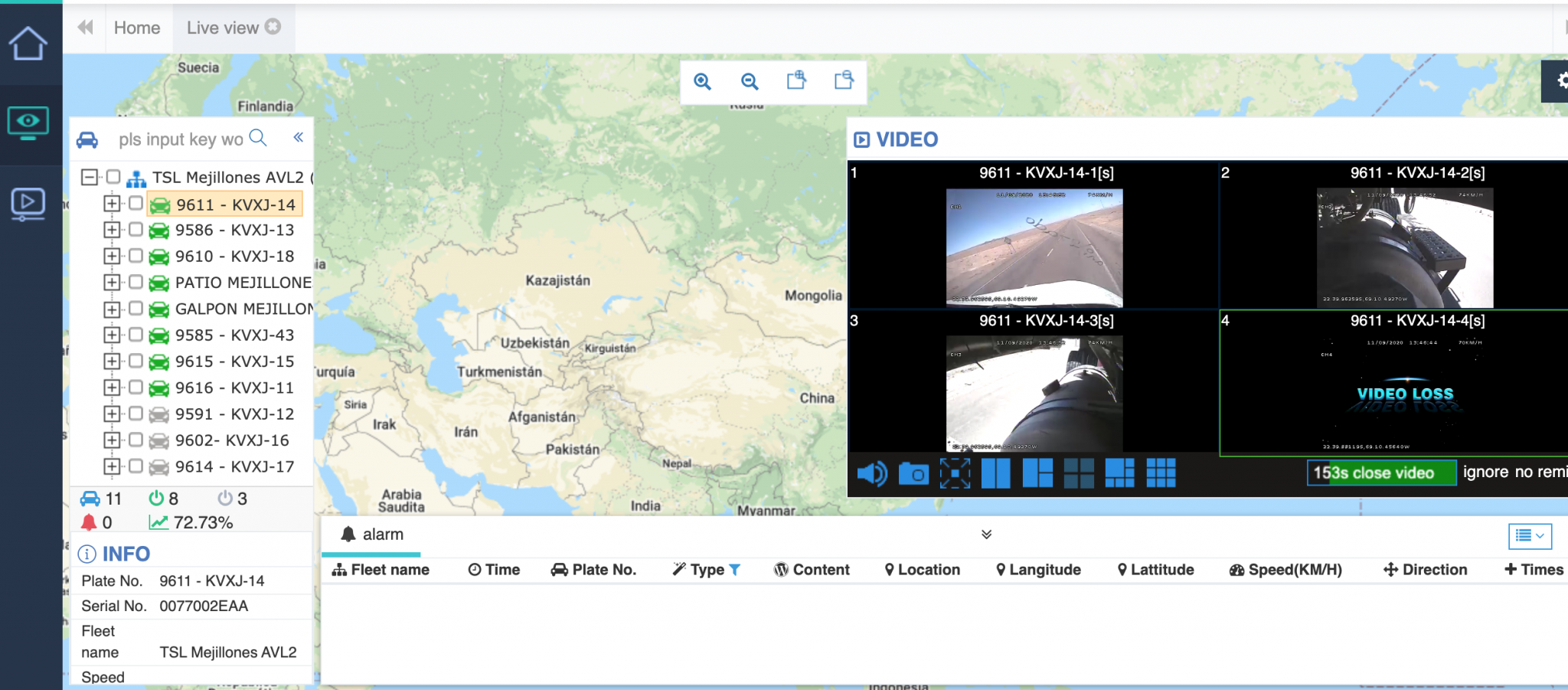
Task: Check the PATIO MEJILLONES checkbox
Action: point(136,282)
